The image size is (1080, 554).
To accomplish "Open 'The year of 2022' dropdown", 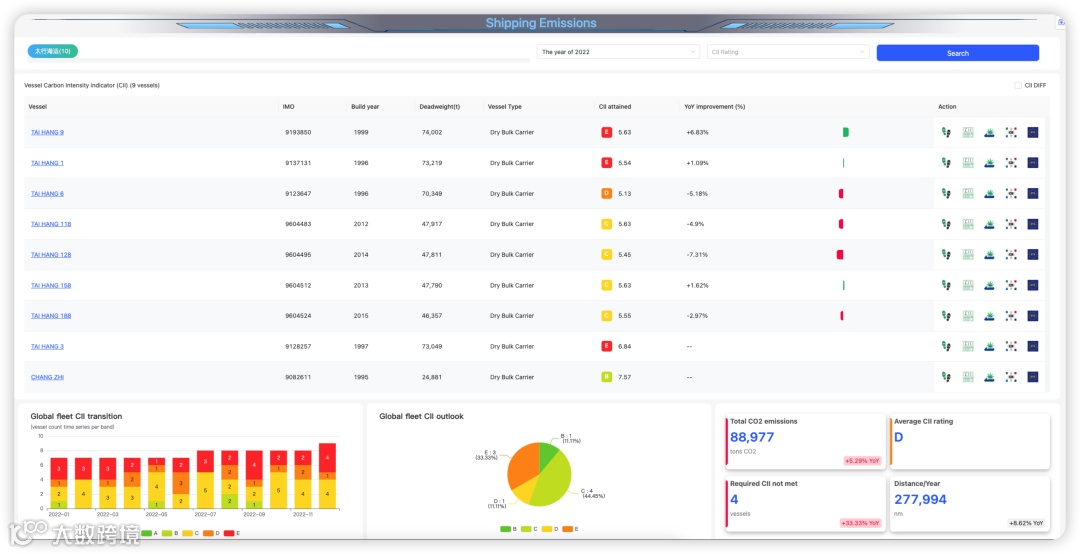I will click(619, 52).
